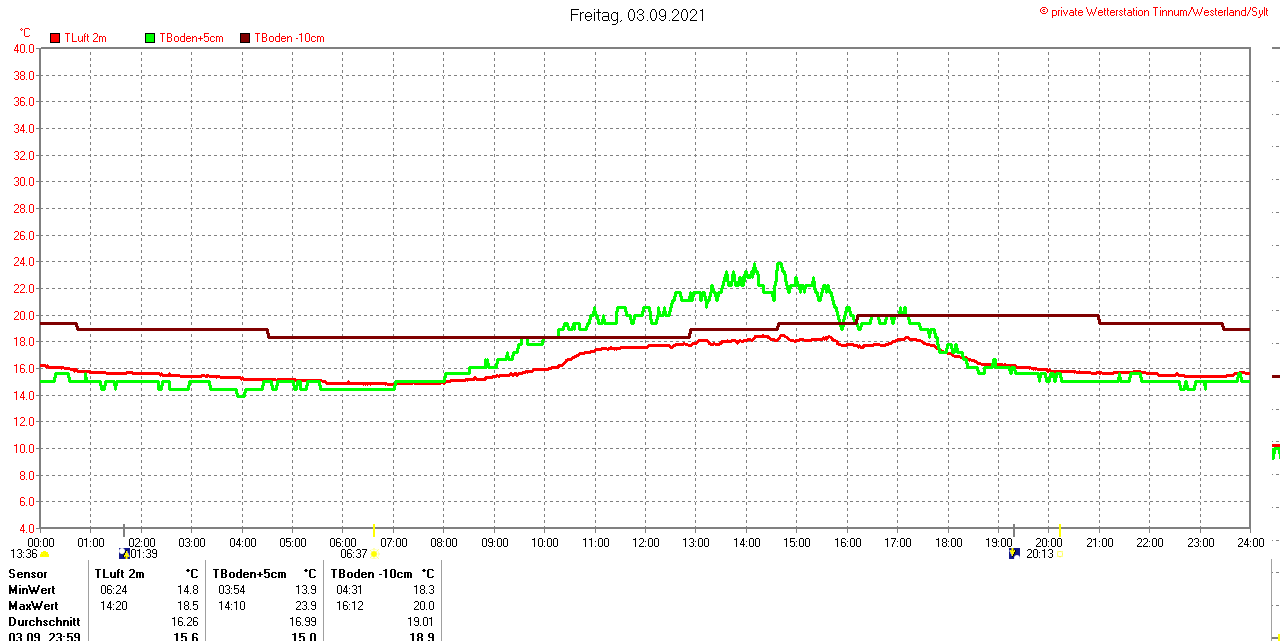Screen dimensions: 1280x641
Task: Click the TLuft 2m column header in table
Action: [120, 573]
